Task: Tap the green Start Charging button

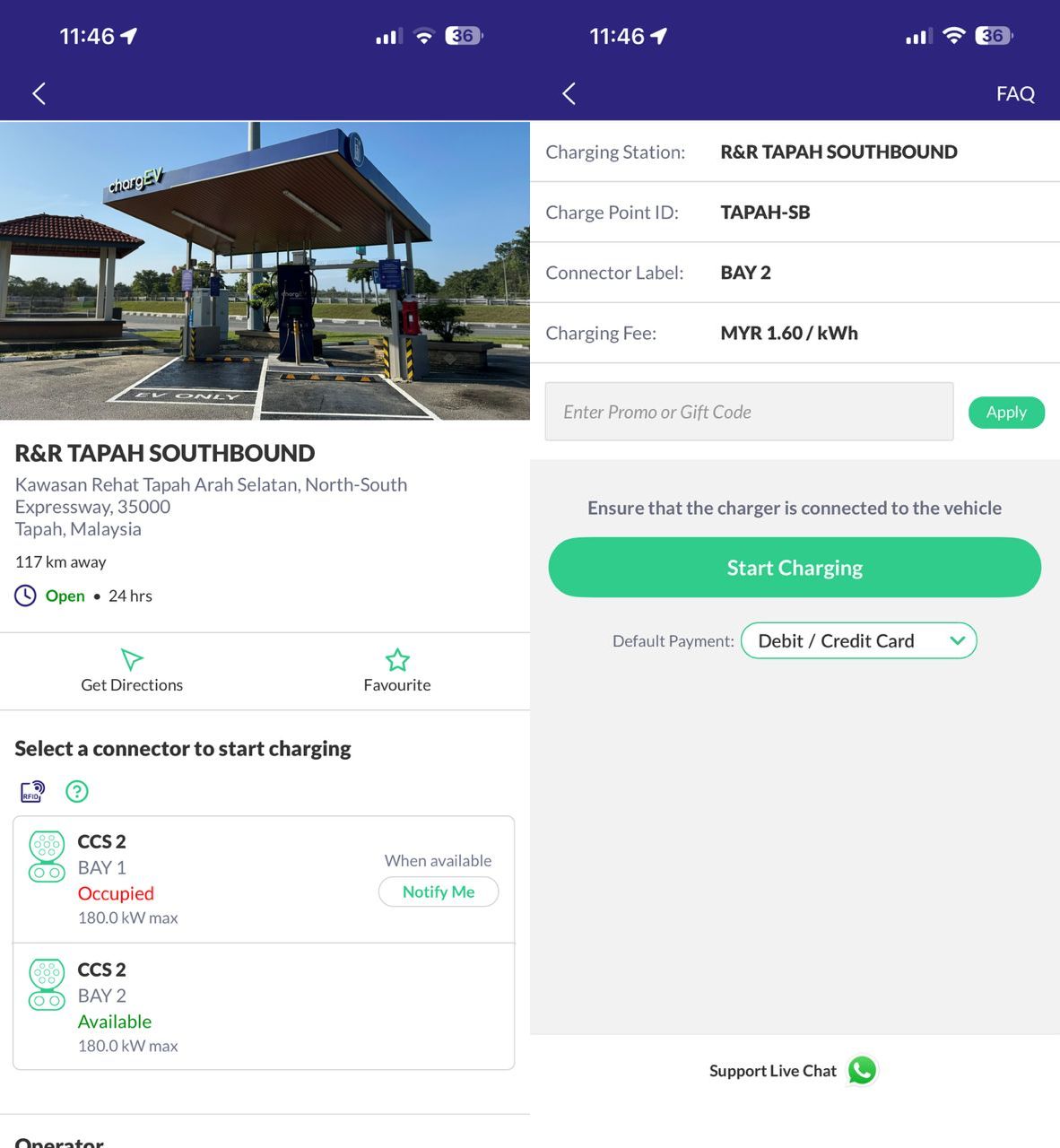Action: click(x=795, y=567)
